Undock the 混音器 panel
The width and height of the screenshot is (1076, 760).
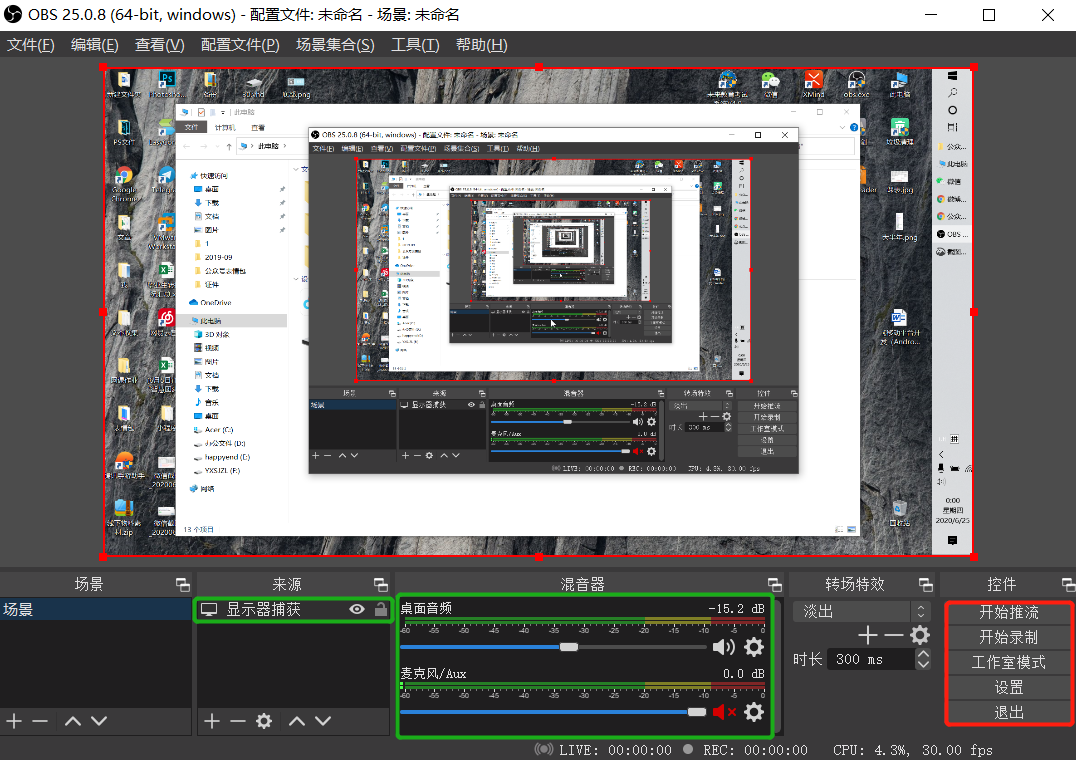775,584
